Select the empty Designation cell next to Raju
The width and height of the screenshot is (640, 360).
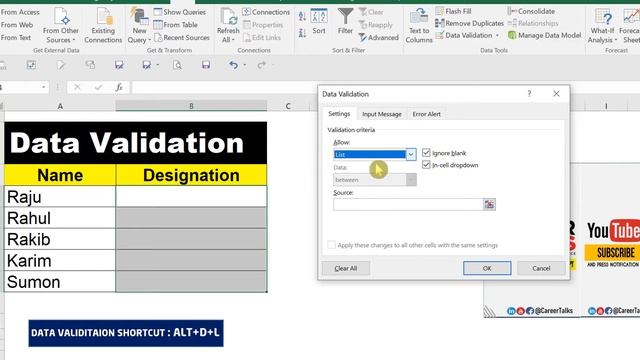coord(191,197)
